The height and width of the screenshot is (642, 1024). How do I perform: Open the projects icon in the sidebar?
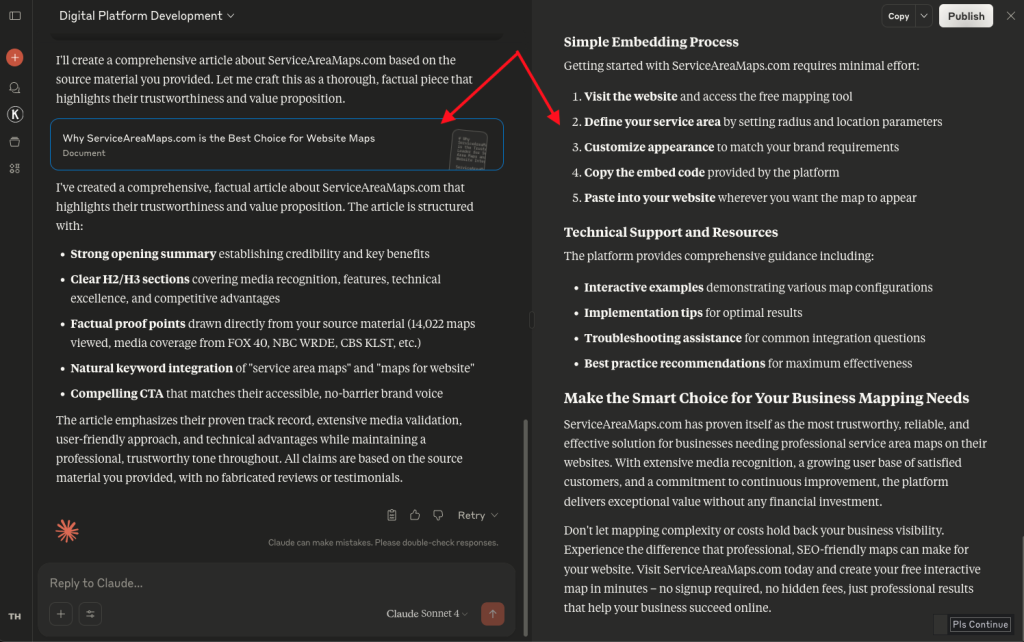coord(15,142)
